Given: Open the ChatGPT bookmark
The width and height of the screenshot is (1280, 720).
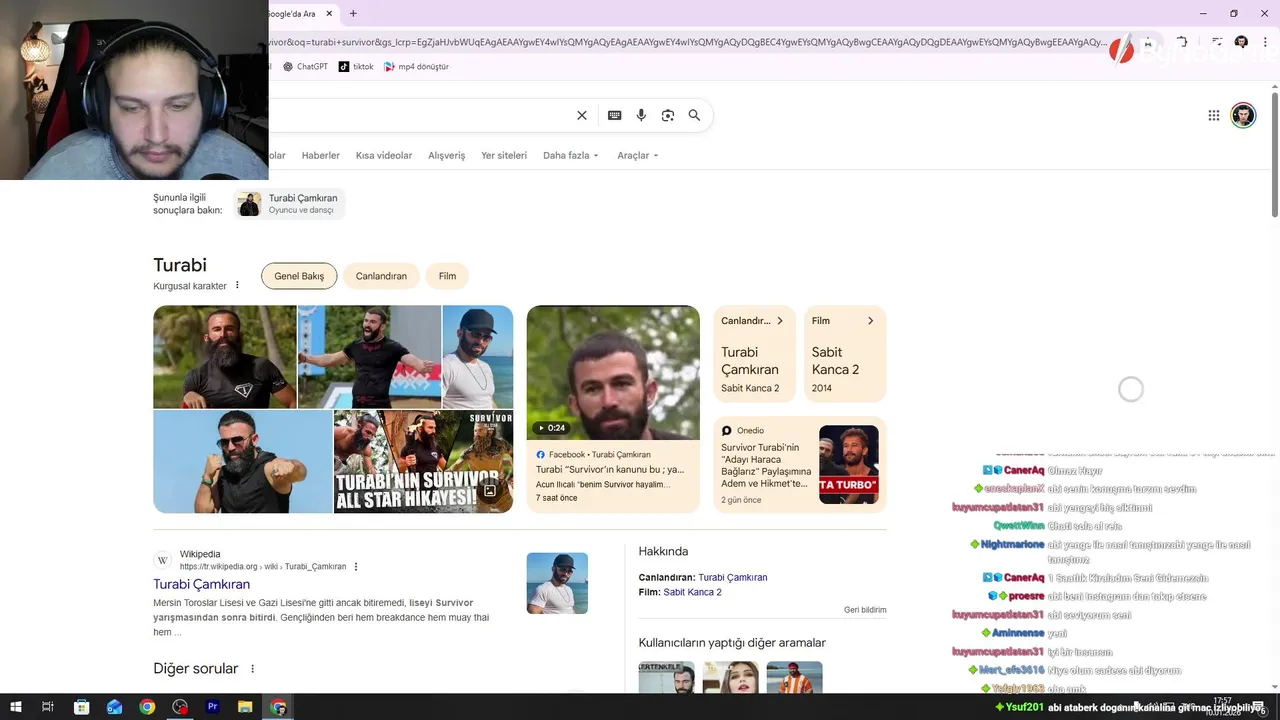Looking at the screenshot, I should tap(305, 67).
